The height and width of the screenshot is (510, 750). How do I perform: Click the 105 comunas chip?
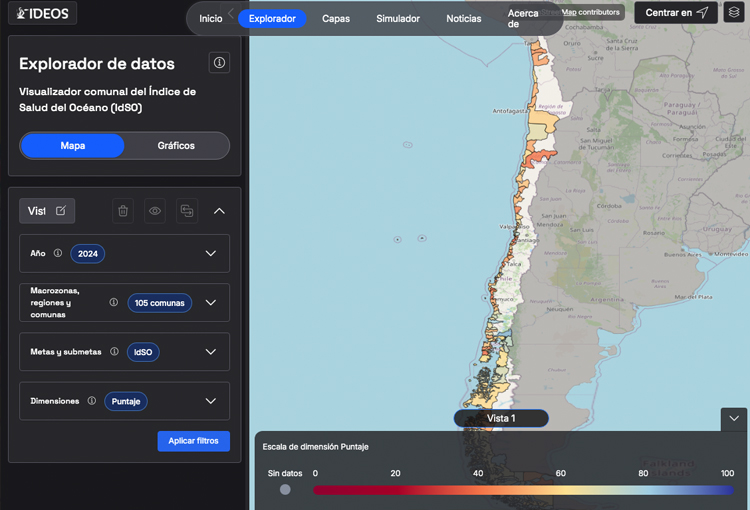160,303
